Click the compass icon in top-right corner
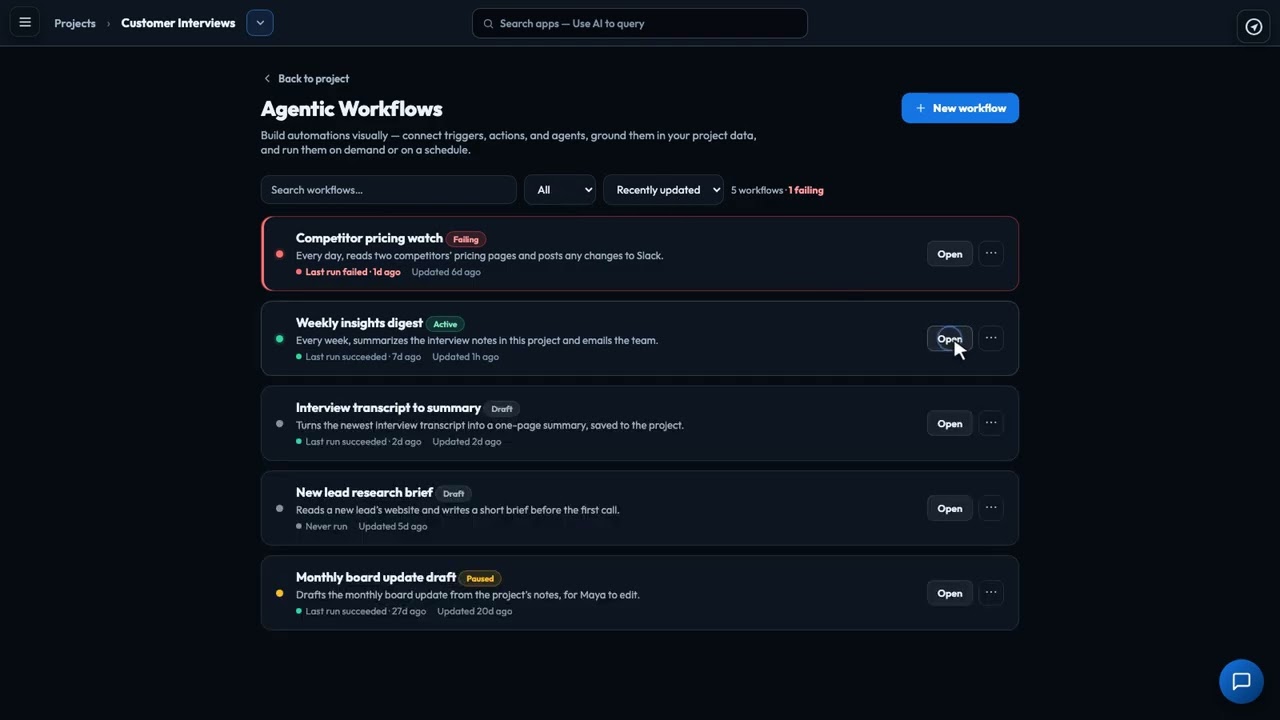Viewport: 1280px width, 720px height. (1253, 27)
